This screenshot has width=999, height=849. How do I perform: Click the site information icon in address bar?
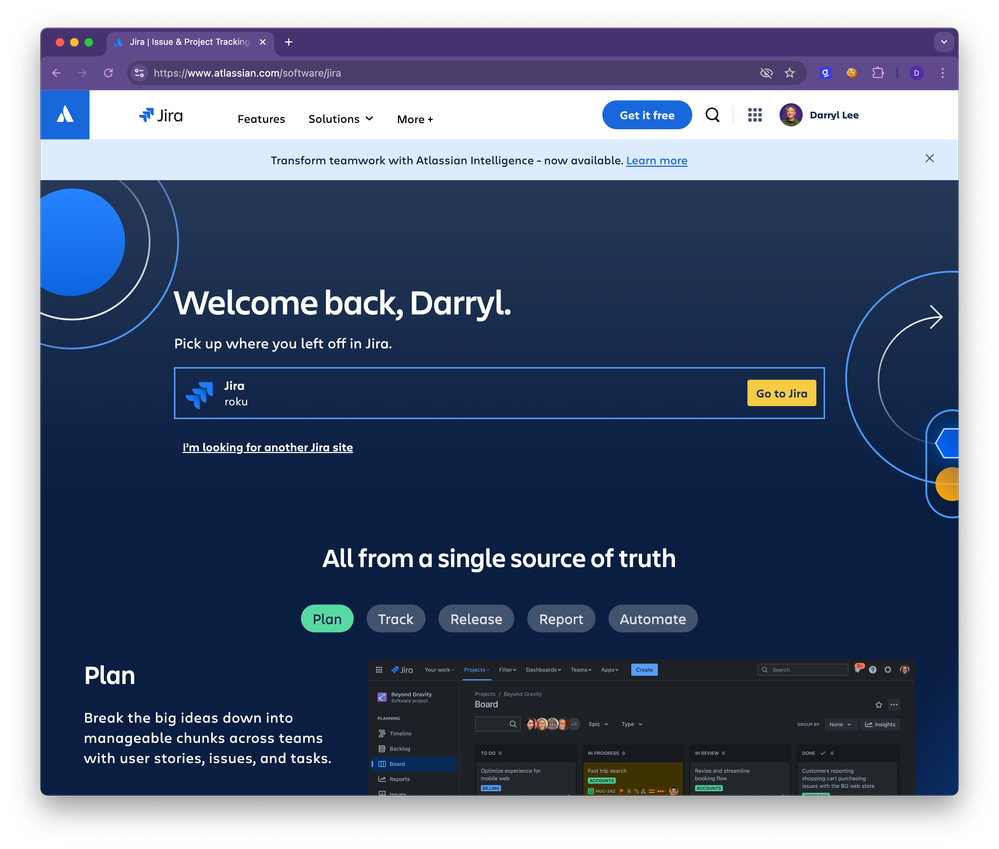pos(140,73)
